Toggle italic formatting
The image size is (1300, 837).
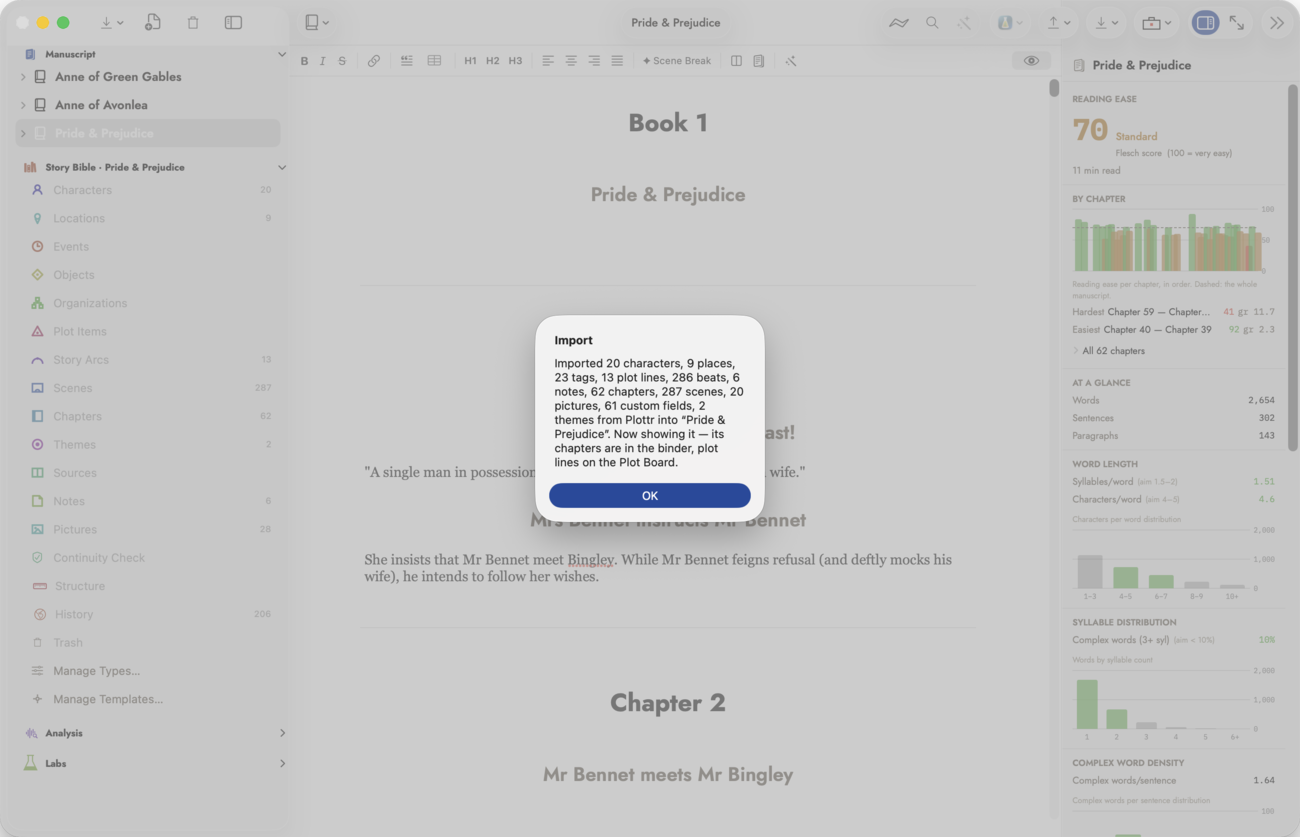(322, 61)
